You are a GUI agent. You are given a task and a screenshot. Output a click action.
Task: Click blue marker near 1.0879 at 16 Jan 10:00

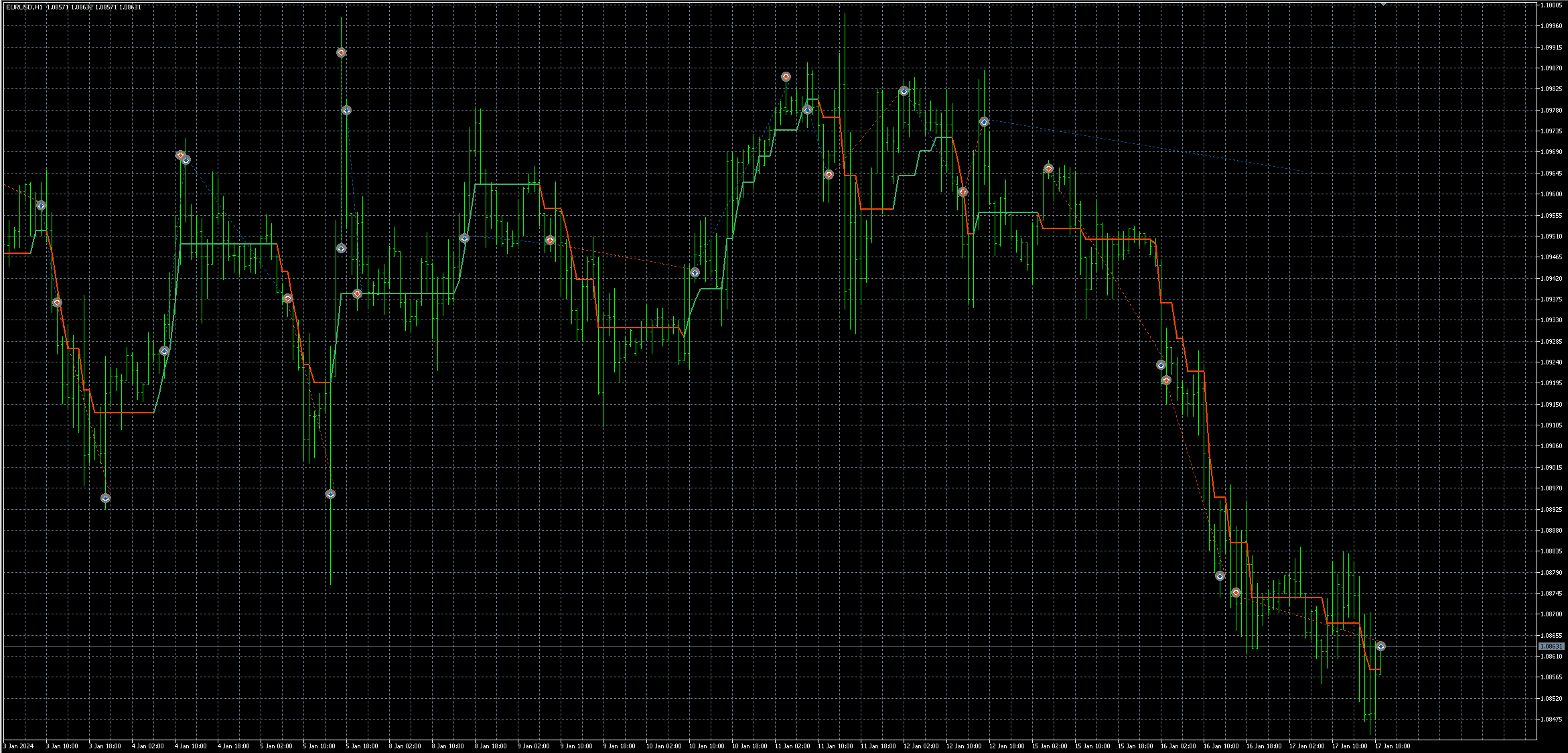point(1220,576)
